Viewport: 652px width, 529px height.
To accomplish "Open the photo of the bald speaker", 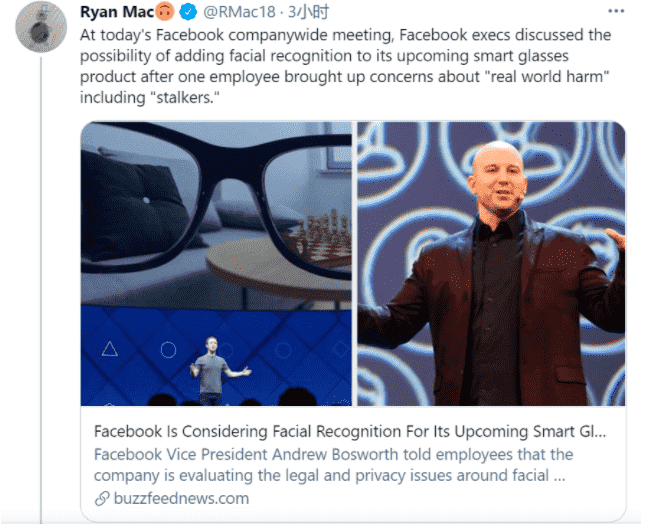I will tap(491, 264).
